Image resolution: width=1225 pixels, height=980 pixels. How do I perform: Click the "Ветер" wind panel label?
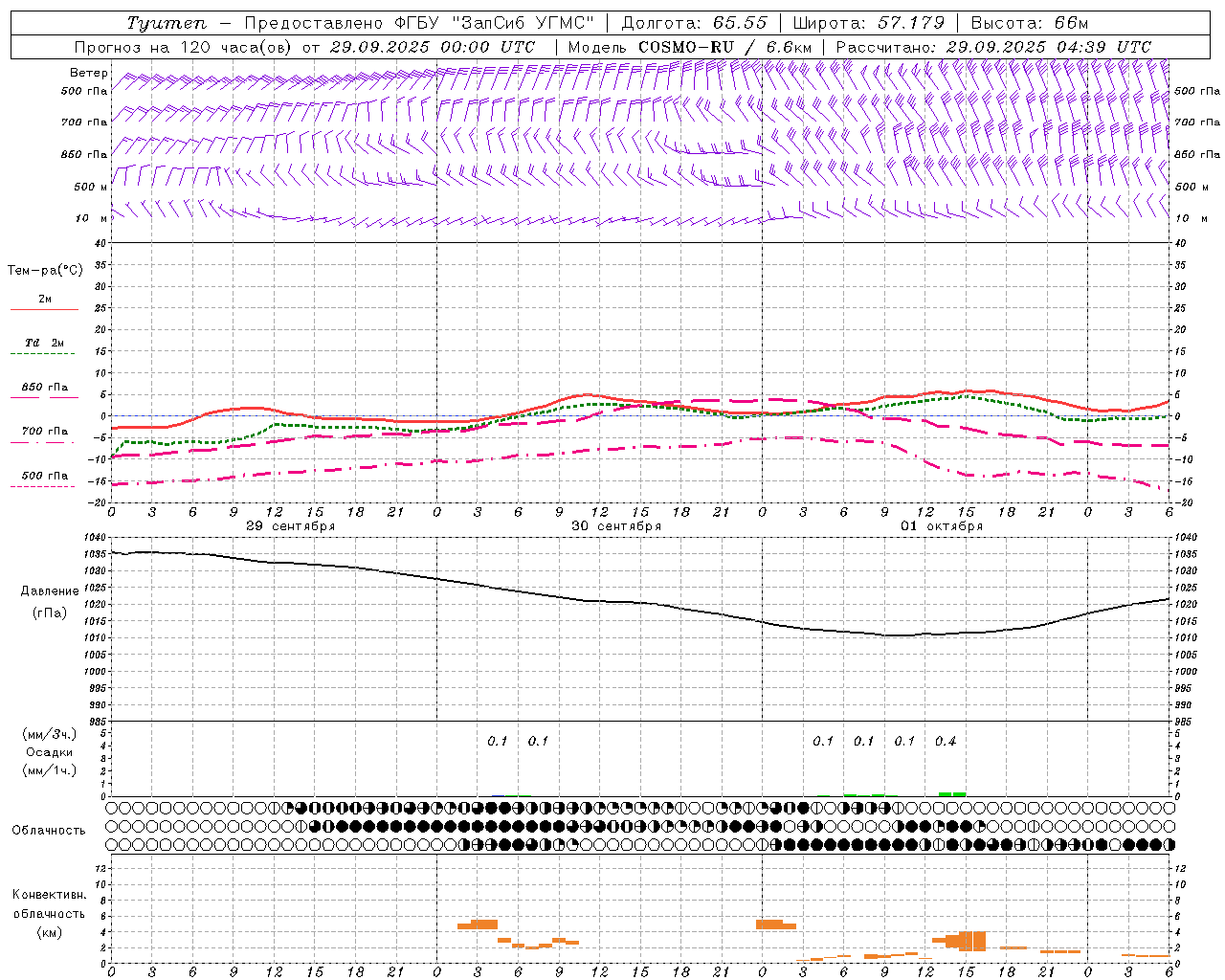point(88,73)
